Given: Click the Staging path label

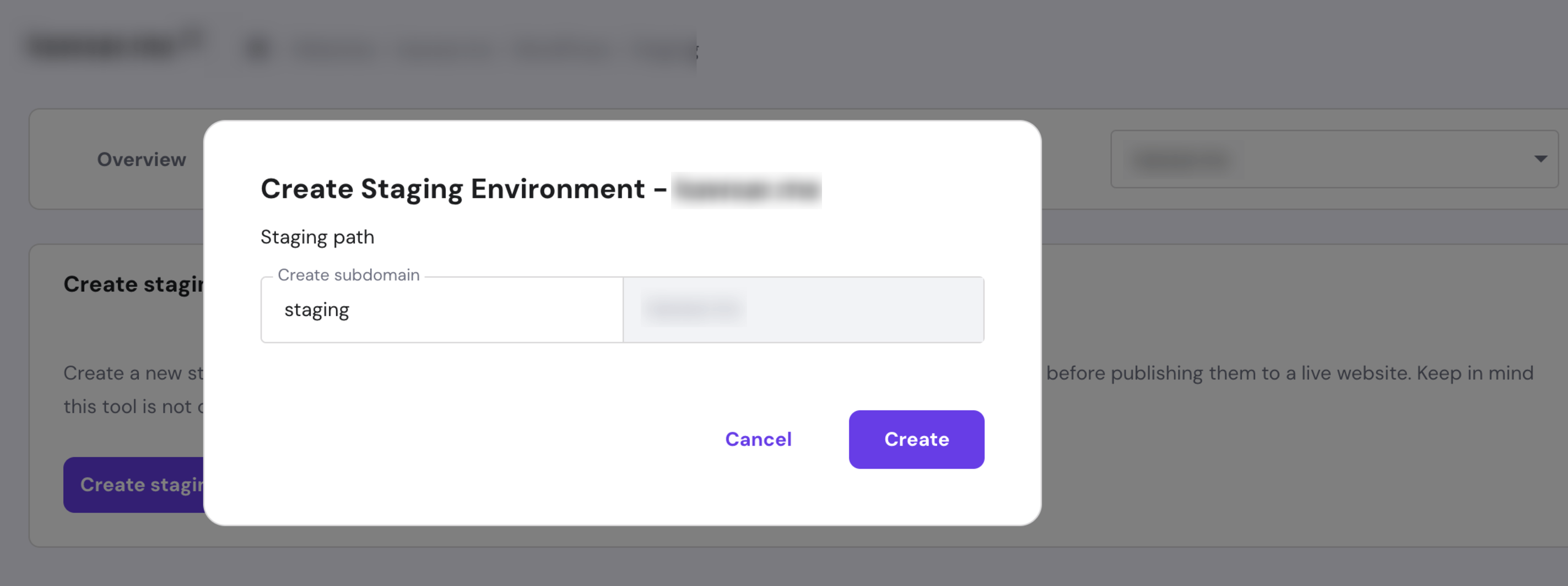Looking at the screenshot, I should click(317, 237).
